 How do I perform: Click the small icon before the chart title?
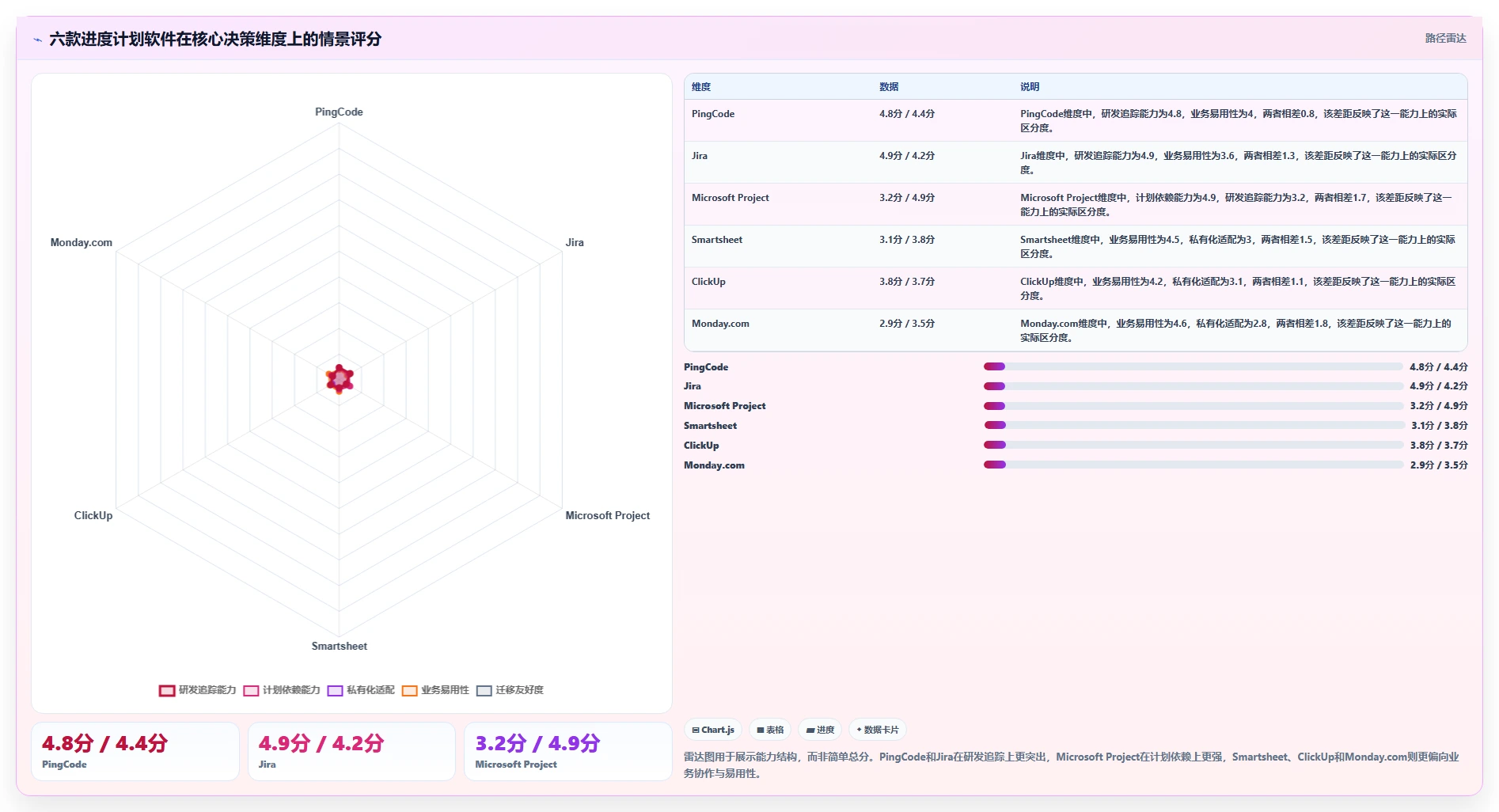click(x=37, y=40)
